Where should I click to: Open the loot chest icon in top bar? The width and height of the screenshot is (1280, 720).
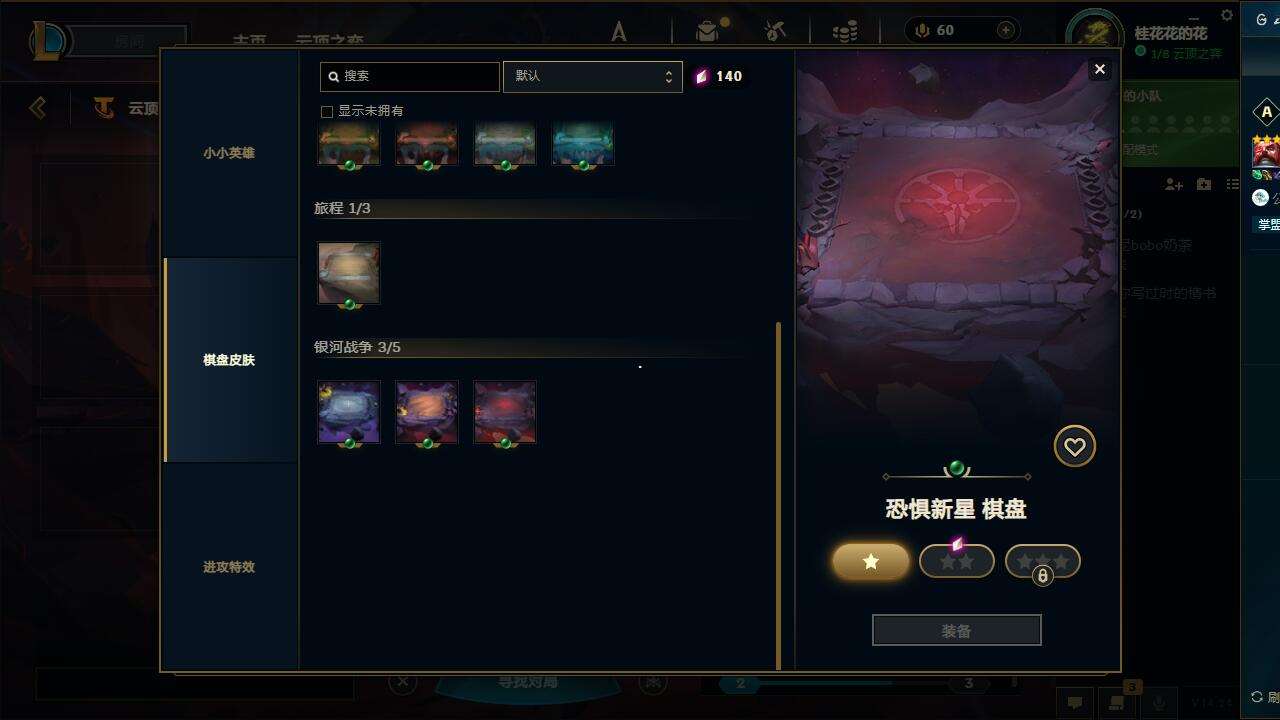(707, 32)
